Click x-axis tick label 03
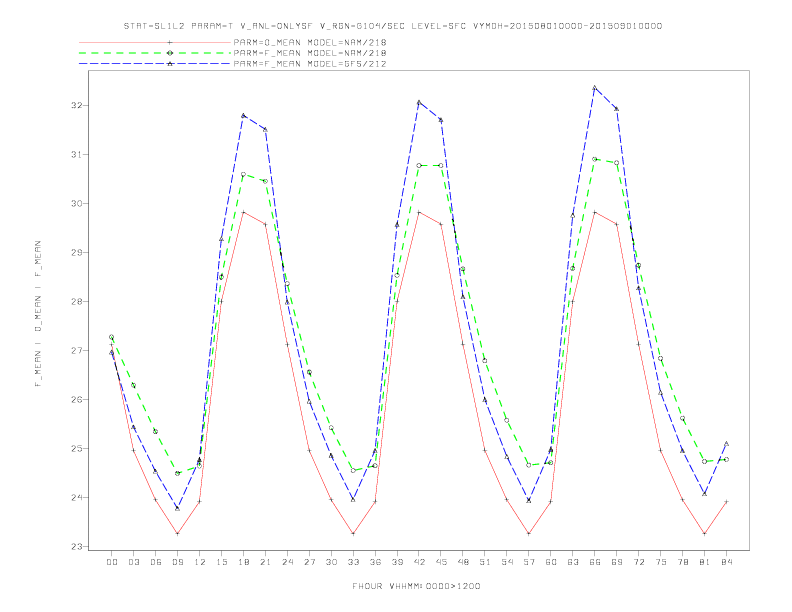The image size is (792, 612). pos(134,562)
